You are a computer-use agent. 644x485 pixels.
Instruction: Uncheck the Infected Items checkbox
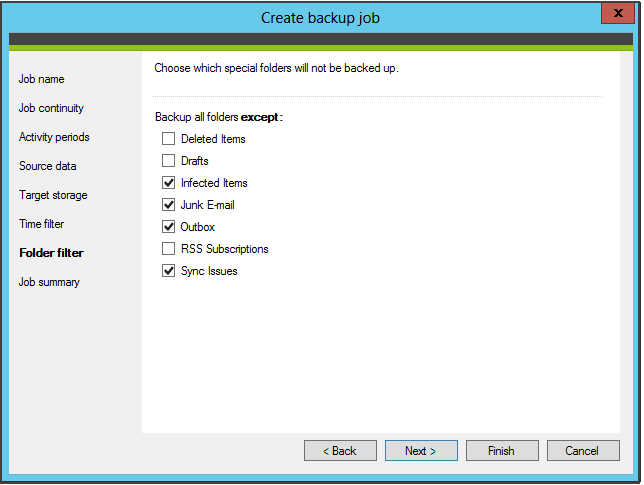tap(168, 183)
